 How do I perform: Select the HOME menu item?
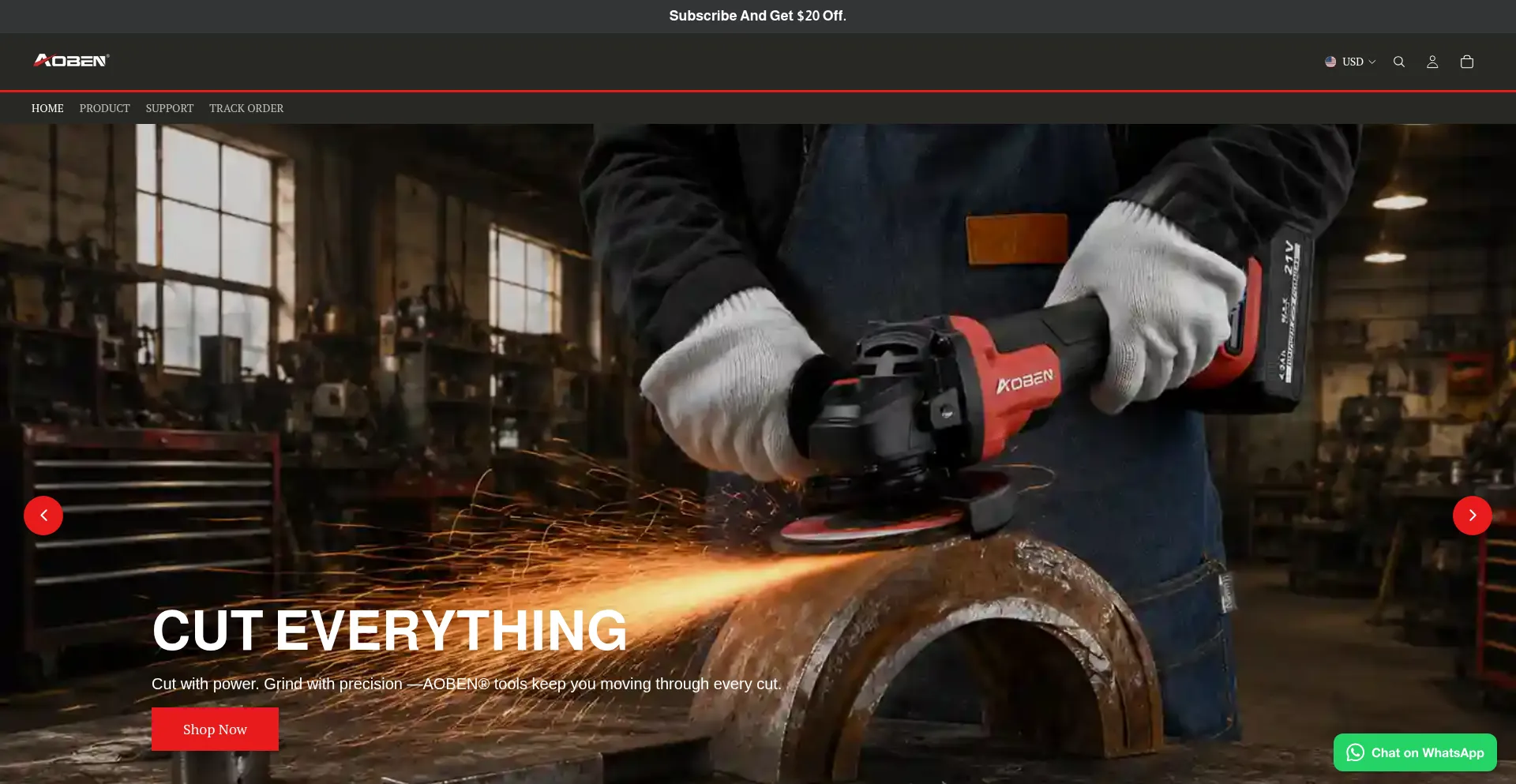tap(47, 108)
